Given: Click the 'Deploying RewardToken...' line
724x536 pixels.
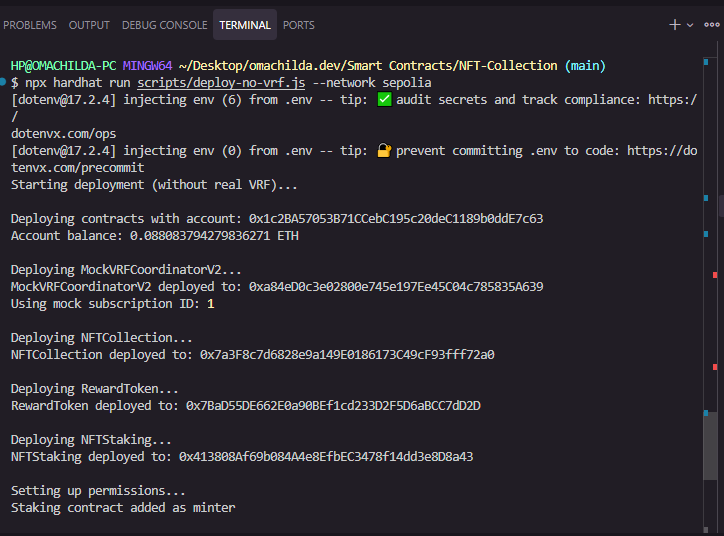Looking at the screenshot, I should 95,389.
